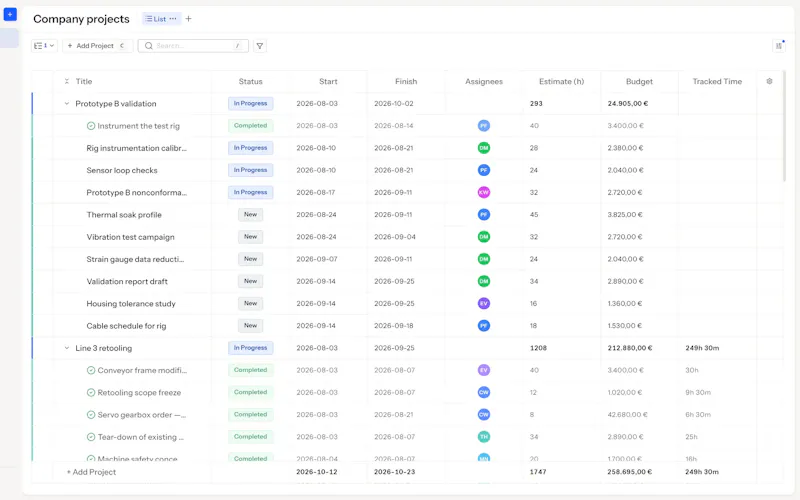800x500 pixels.
Task: Open In Progress status of Line 3 retooling
Action: pyautogui.click(x=251, y=348)
